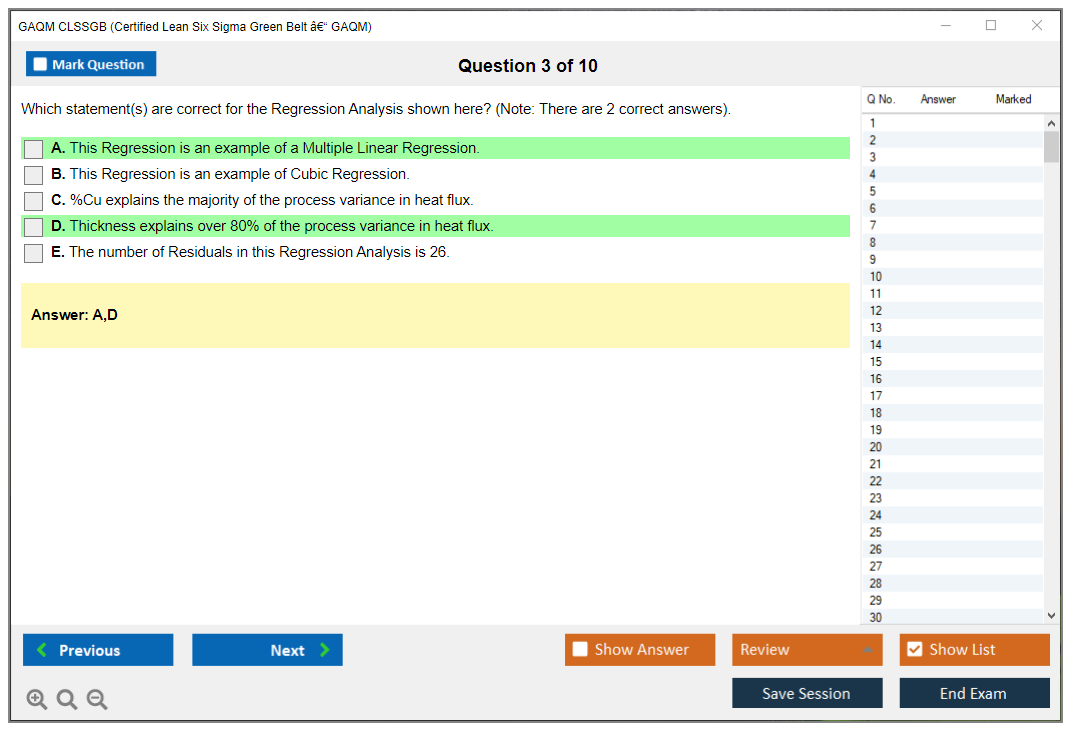Select answer checkbox for option A
This screenshot has width=1075, height=735.
[34, 149]
